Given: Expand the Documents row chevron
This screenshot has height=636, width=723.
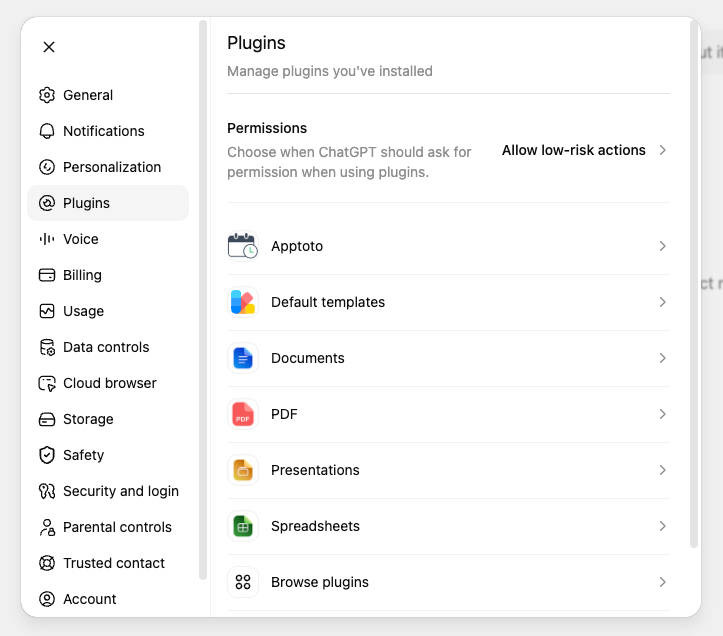Looking at the screenshot, I should pyautogui.click(x=663, y=358).
